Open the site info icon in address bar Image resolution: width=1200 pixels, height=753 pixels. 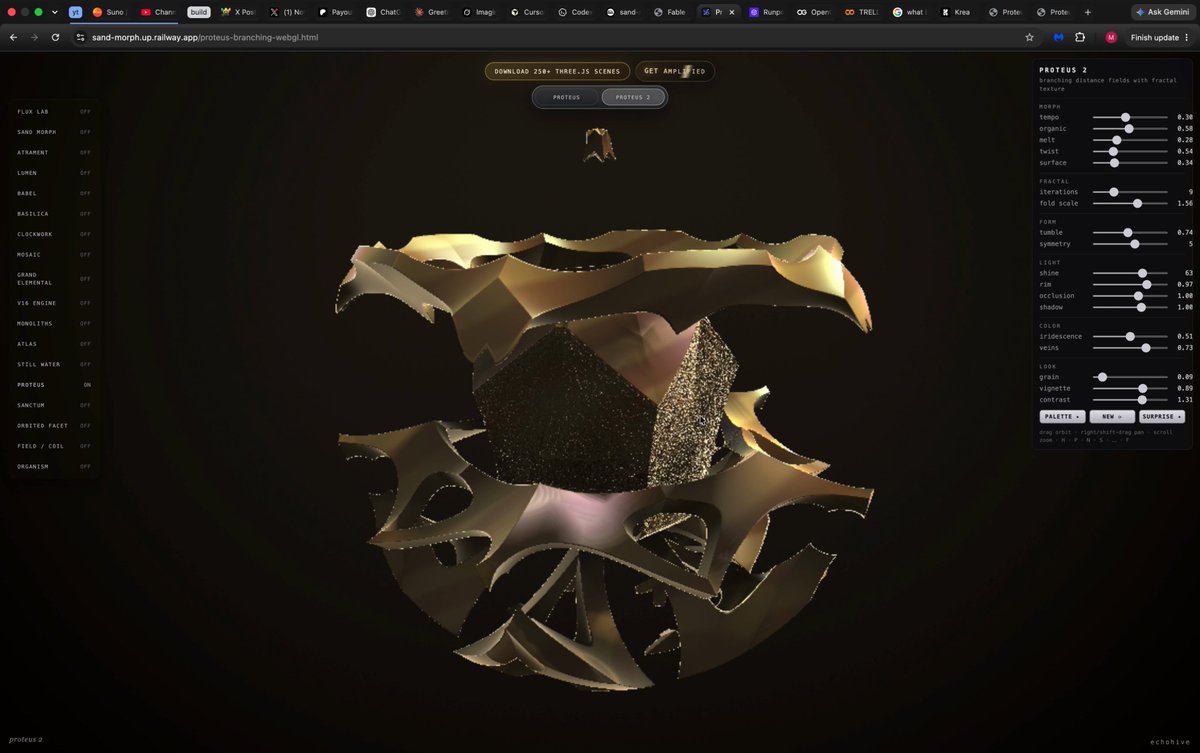click(x=81, y=37)
